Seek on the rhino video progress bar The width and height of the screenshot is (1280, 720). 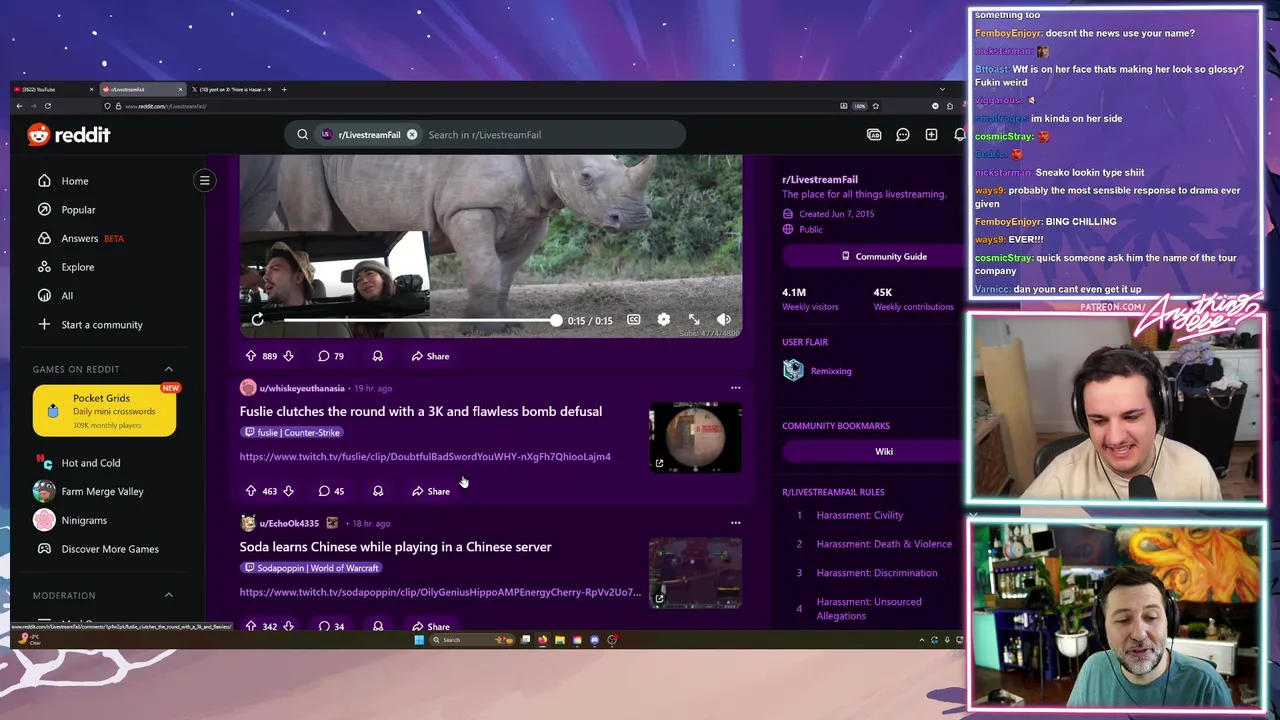coord(420,320)
